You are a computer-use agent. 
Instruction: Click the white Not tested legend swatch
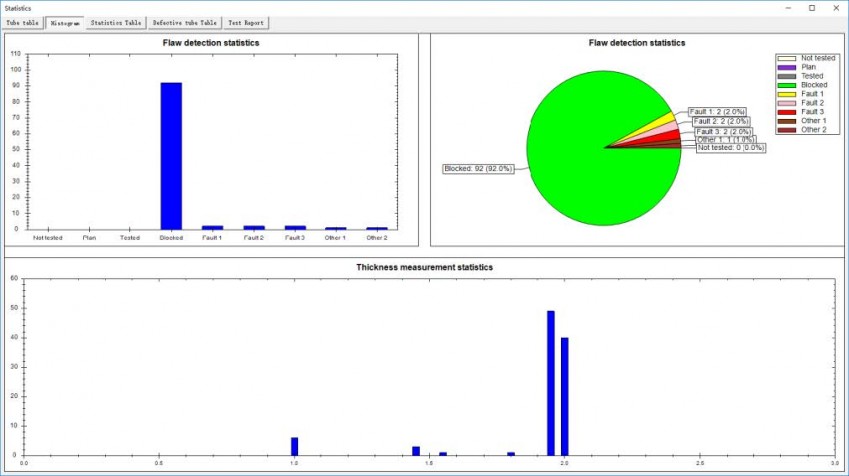(x=788, y=58)
